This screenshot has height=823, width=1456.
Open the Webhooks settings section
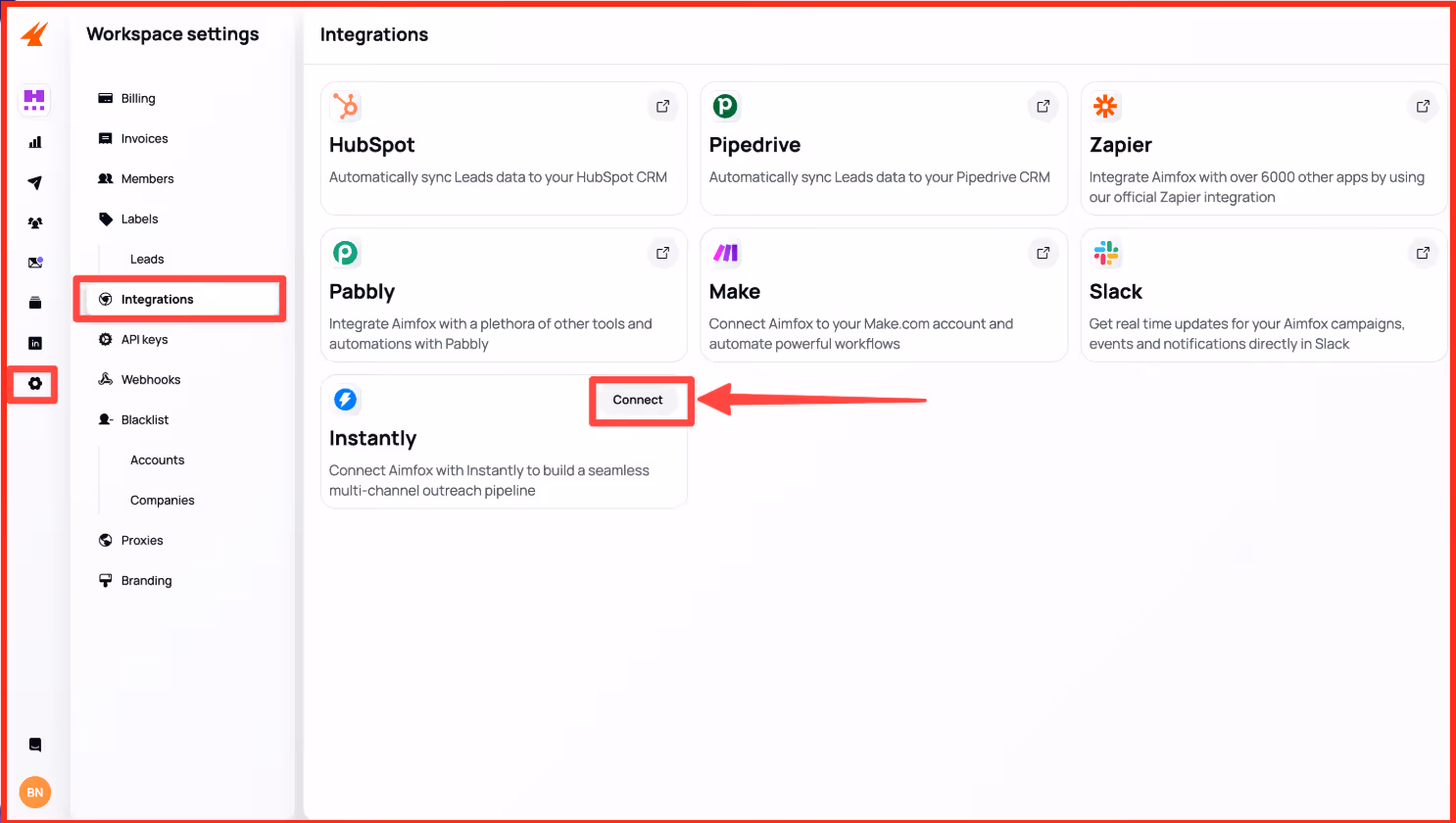click(x=150, y=379)
